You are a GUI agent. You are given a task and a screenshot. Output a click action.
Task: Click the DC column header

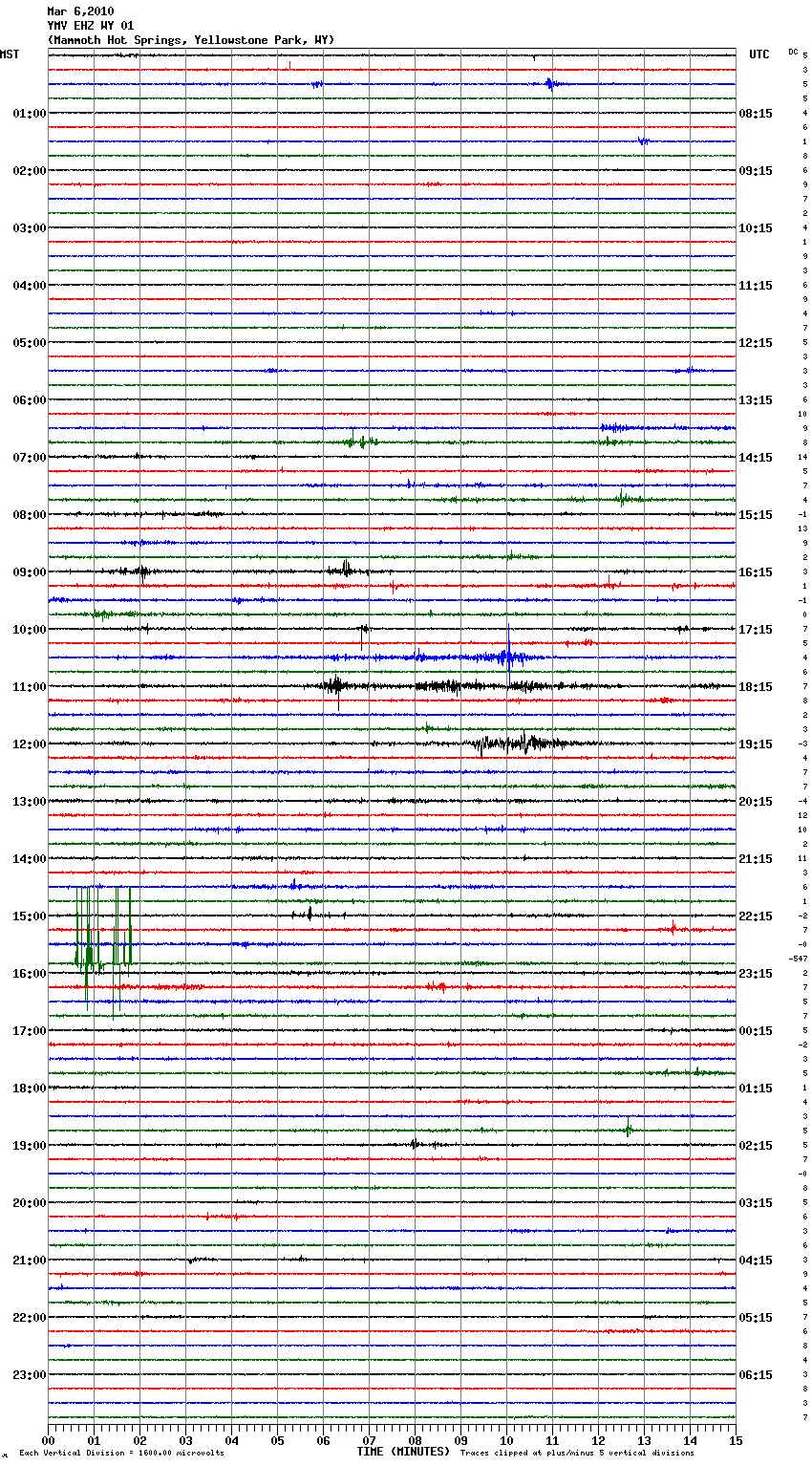[793, 52]
